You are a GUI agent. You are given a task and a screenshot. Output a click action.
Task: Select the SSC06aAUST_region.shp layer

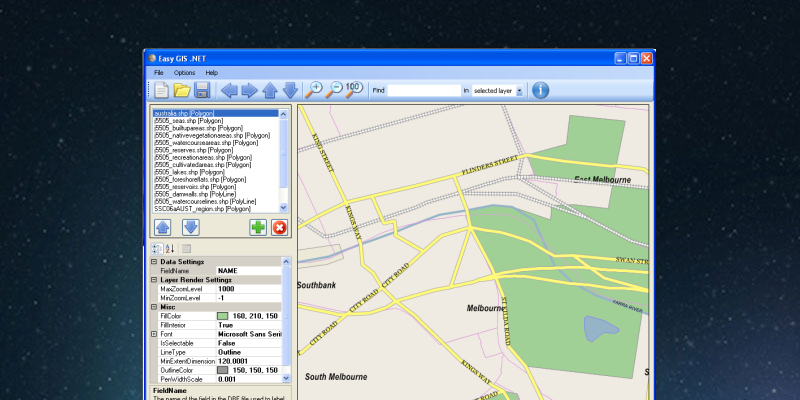216,209
